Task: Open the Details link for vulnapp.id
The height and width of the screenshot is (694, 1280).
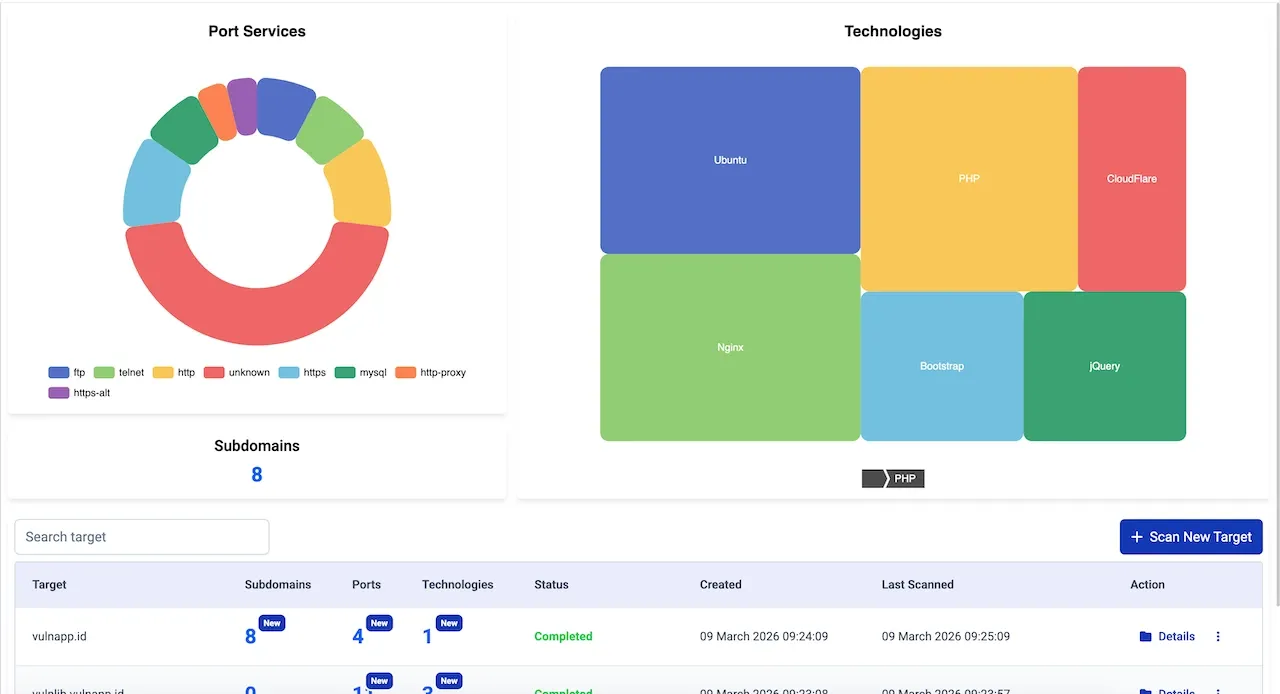Action: click(x=1176, y=637)
